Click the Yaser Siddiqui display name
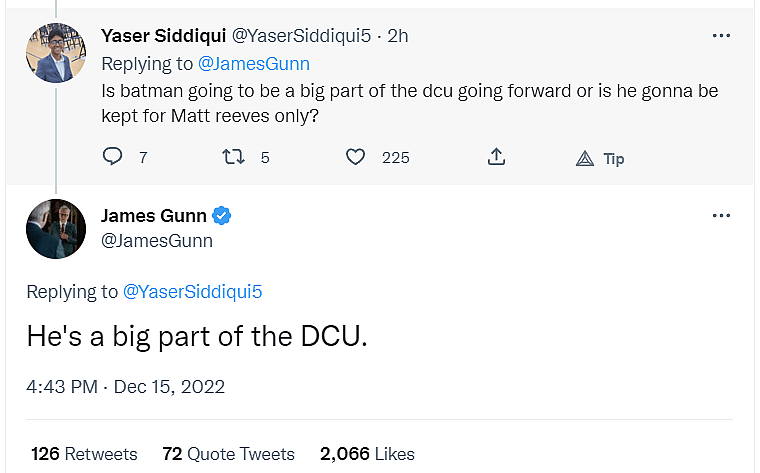This screenshot has height=473, width=760. (x=163, y=36)
